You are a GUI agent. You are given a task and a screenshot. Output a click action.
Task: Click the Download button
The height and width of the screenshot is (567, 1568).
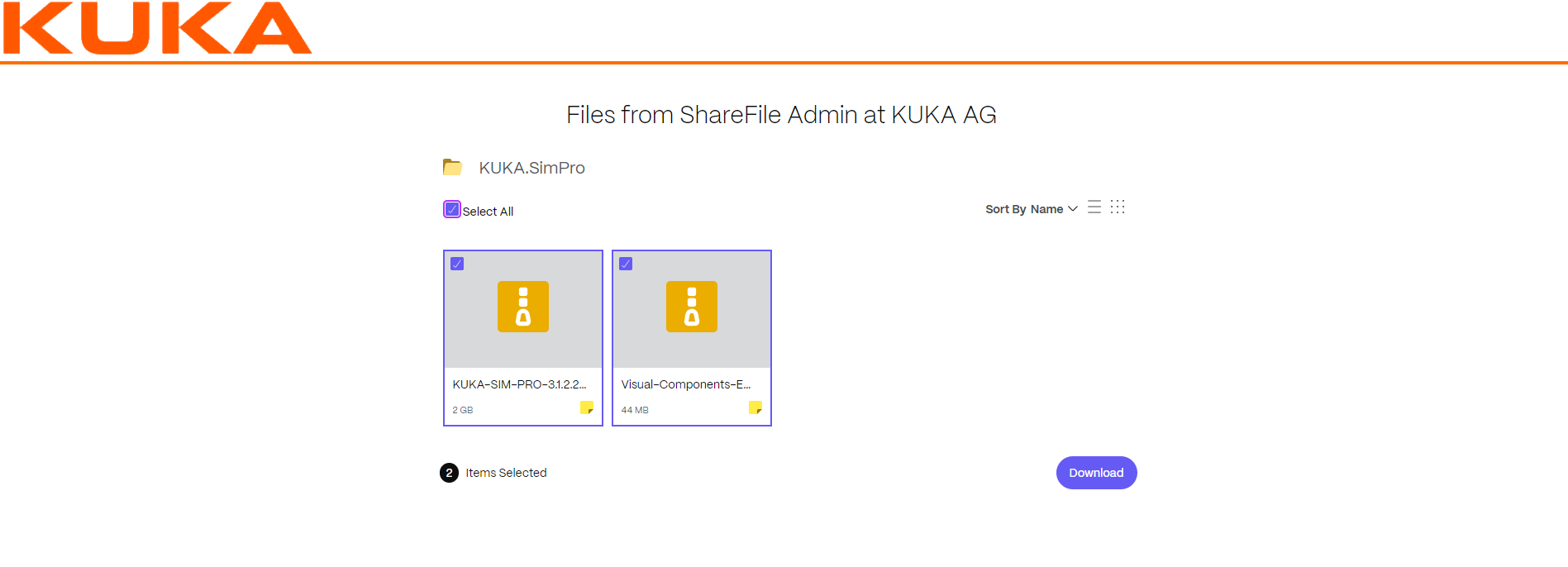(x=1096, y=473)
